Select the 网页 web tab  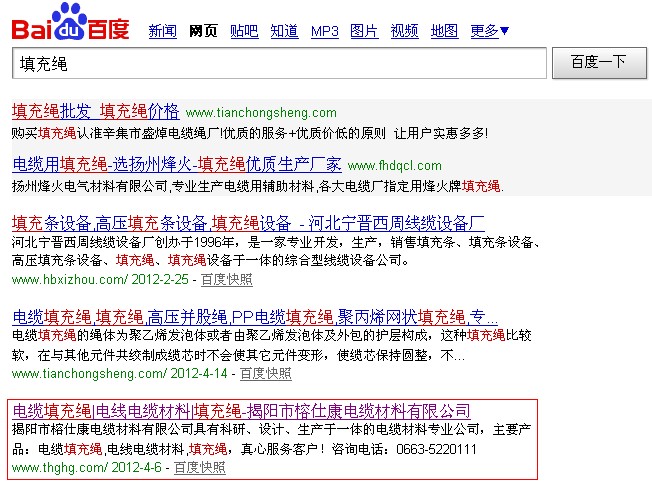coord(203,31)
